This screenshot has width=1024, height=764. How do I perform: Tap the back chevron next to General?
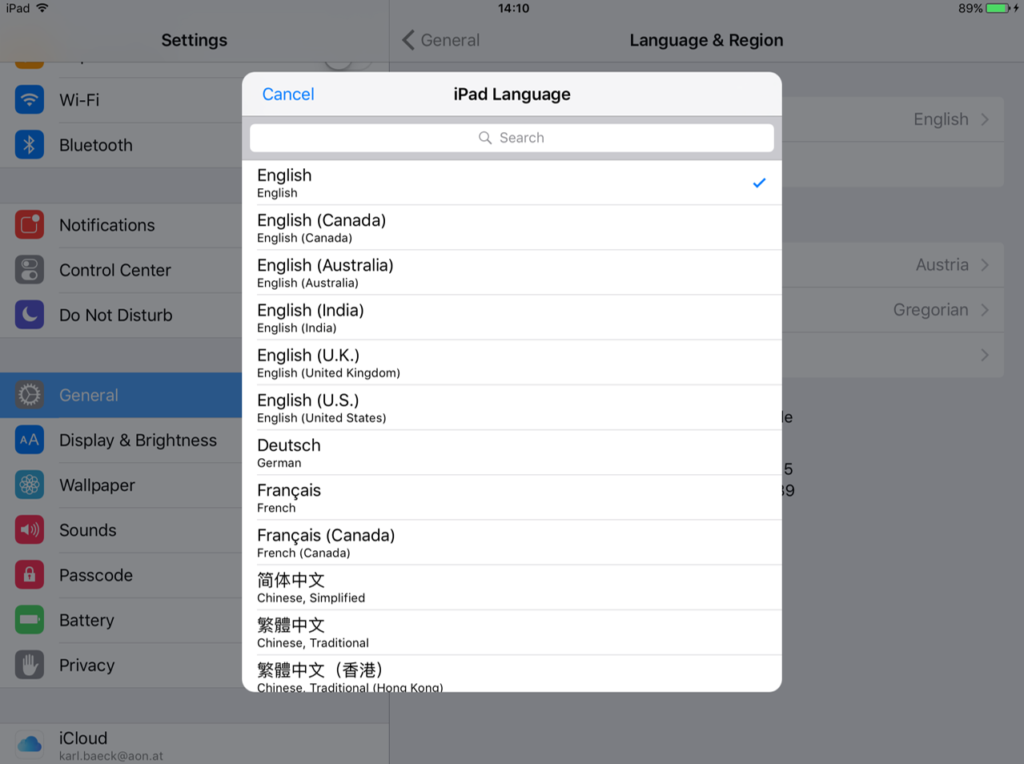[x=408, y=40]
